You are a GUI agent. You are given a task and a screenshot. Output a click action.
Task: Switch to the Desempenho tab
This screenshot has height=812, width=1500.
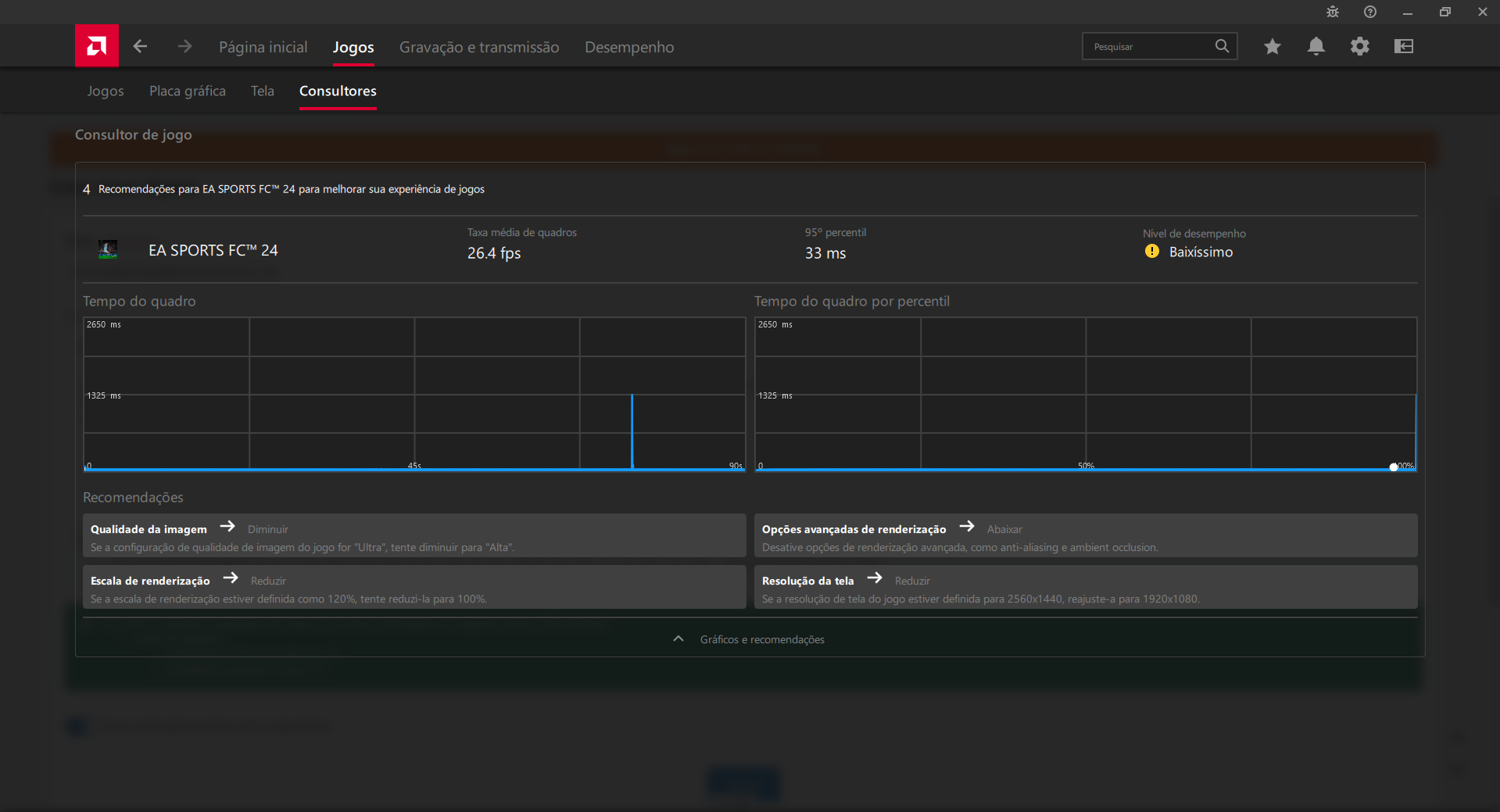pyautogui.click(x=629, y=47)
